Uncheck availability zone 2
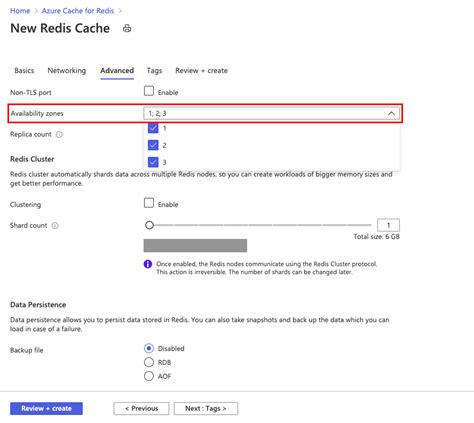The image size is (474, 423). (153, 145)
